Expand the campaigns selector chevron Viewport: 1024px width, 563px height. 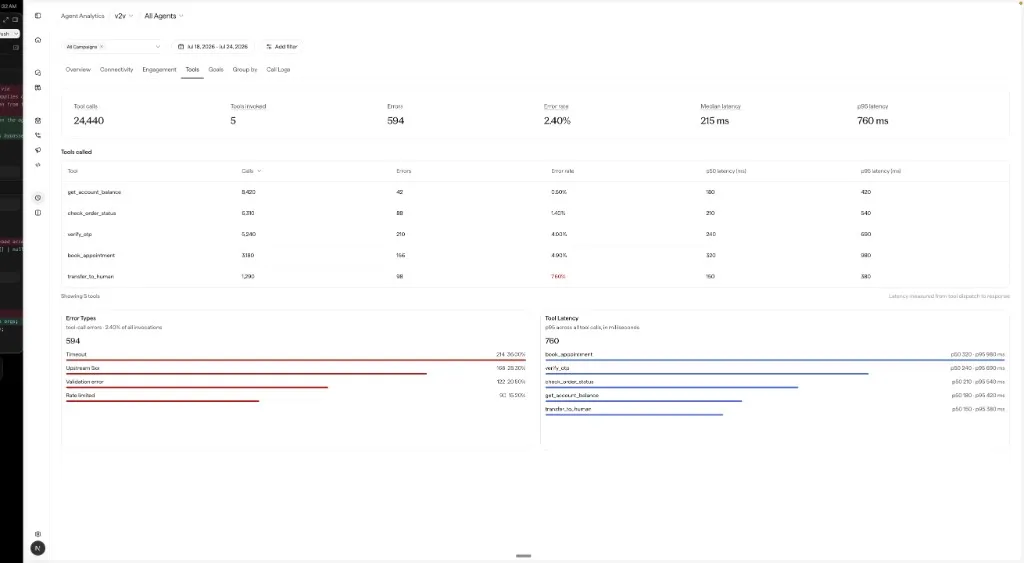pyautogui.click(x=157, y=47)
